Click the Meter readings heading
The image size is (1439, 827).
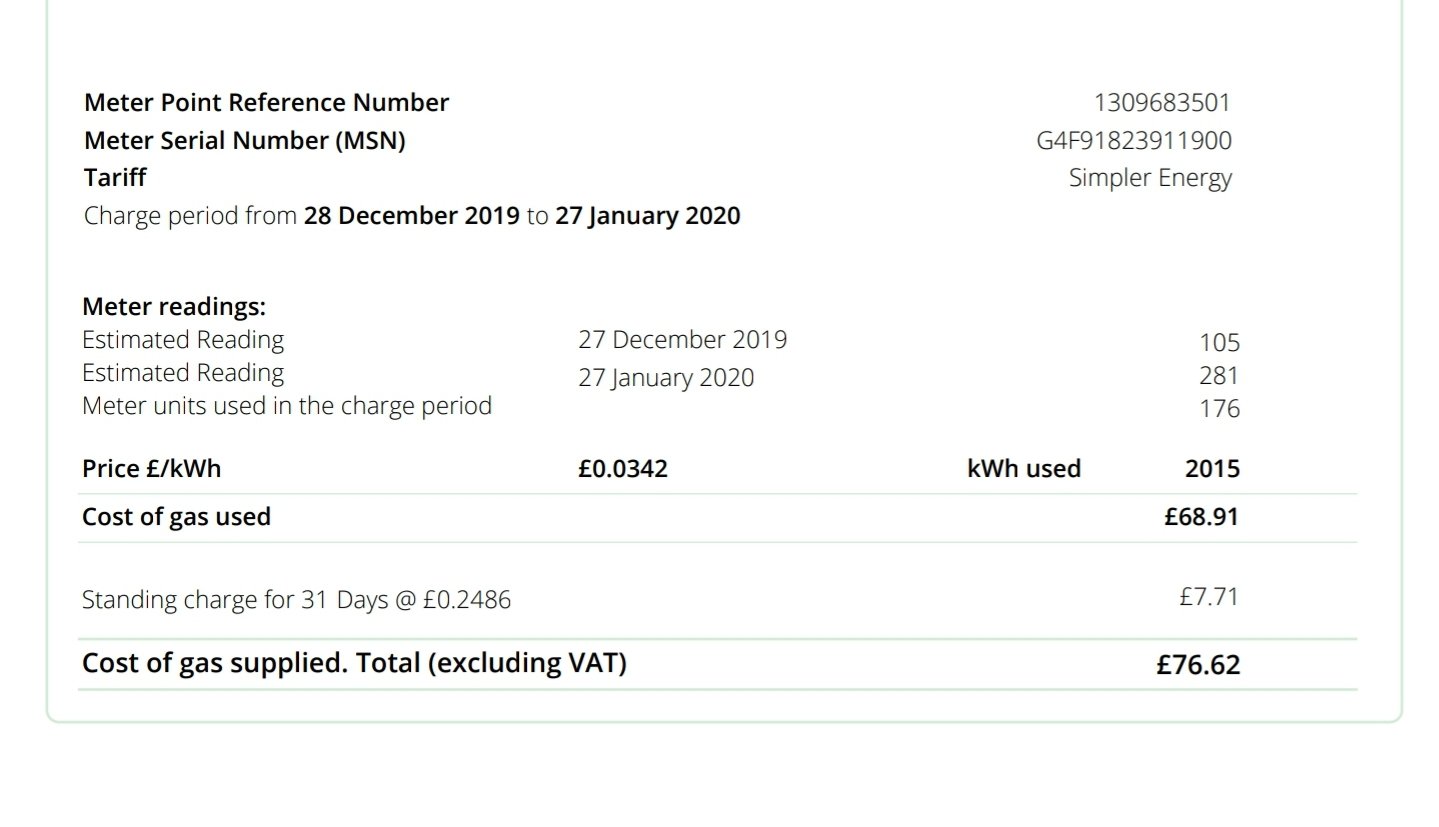click(x=174, y=306)
